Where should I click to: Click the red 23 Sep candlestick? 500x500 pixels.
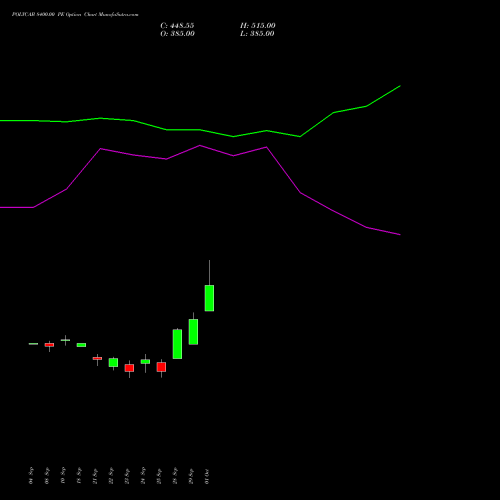[129, 368]
